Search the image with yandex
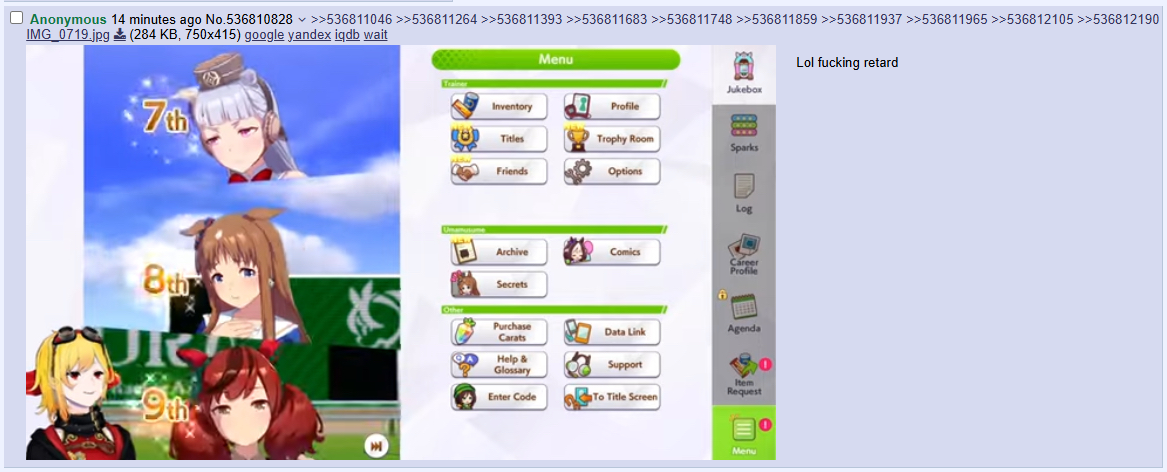1167x472 pixels. pos(309,34)
